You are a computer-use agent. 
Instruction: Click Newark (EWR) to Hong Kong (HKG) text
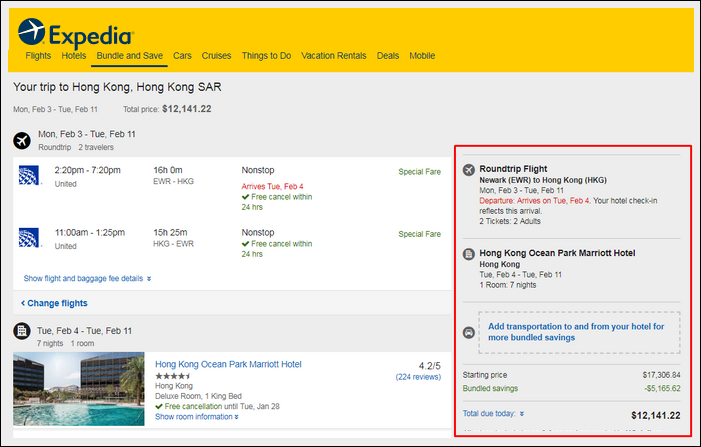543,180
